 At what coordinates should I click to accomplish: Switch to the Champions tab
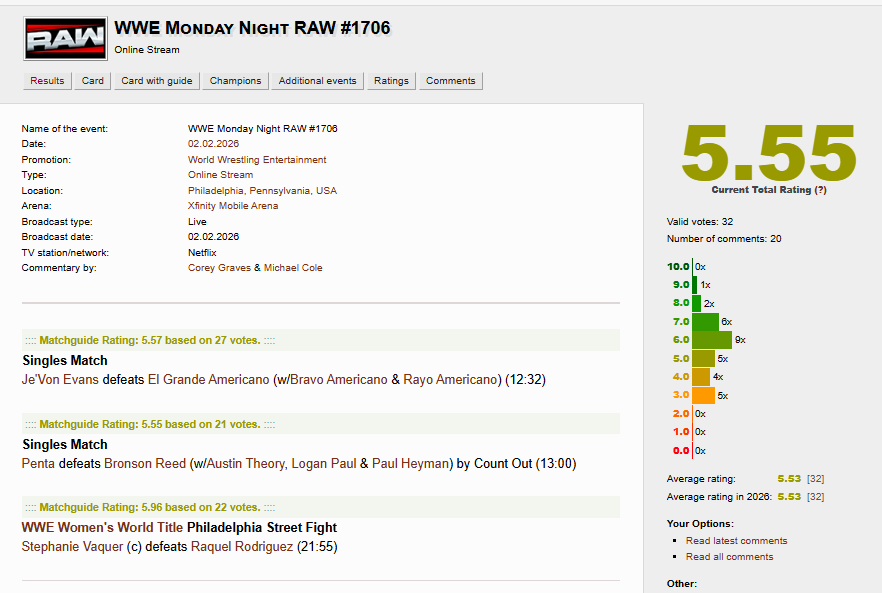pos(235,80)
